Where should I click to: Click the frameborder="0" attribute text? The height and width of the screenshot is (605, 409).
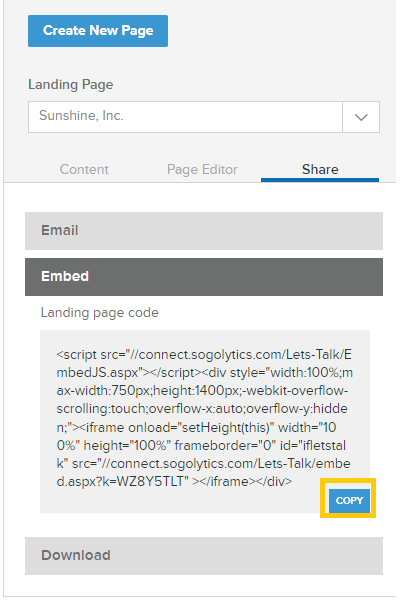tap(225, 446)
